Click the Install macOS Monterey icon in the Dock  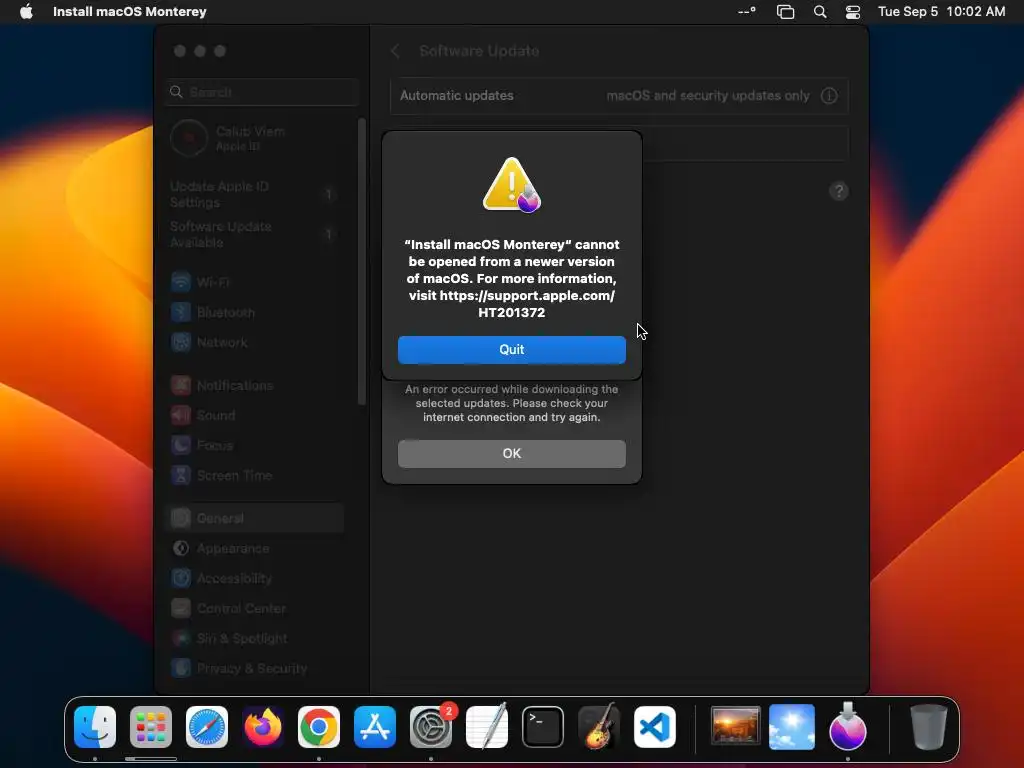point(848,726)
